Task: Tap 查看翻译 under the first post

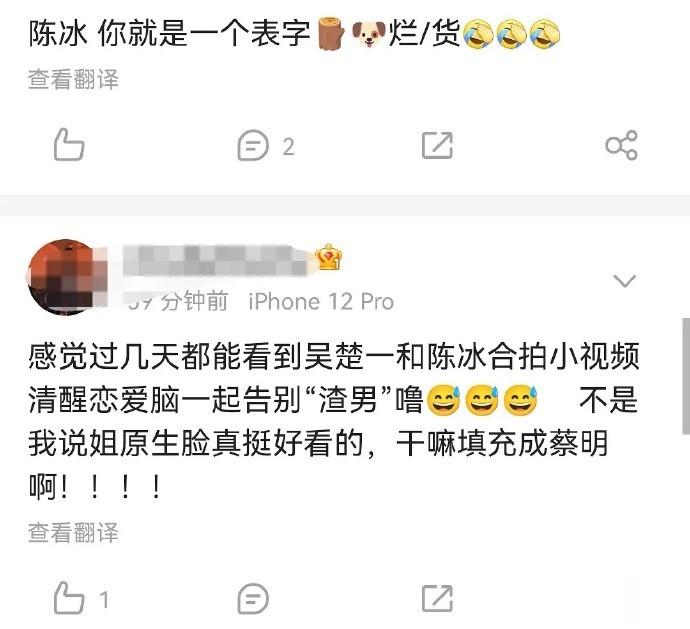Action: (x=73, y=80)
